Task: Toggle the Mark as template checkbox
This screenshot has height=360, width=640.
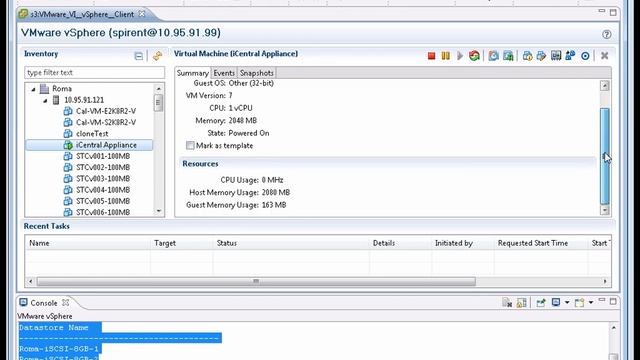Action: 190,145
